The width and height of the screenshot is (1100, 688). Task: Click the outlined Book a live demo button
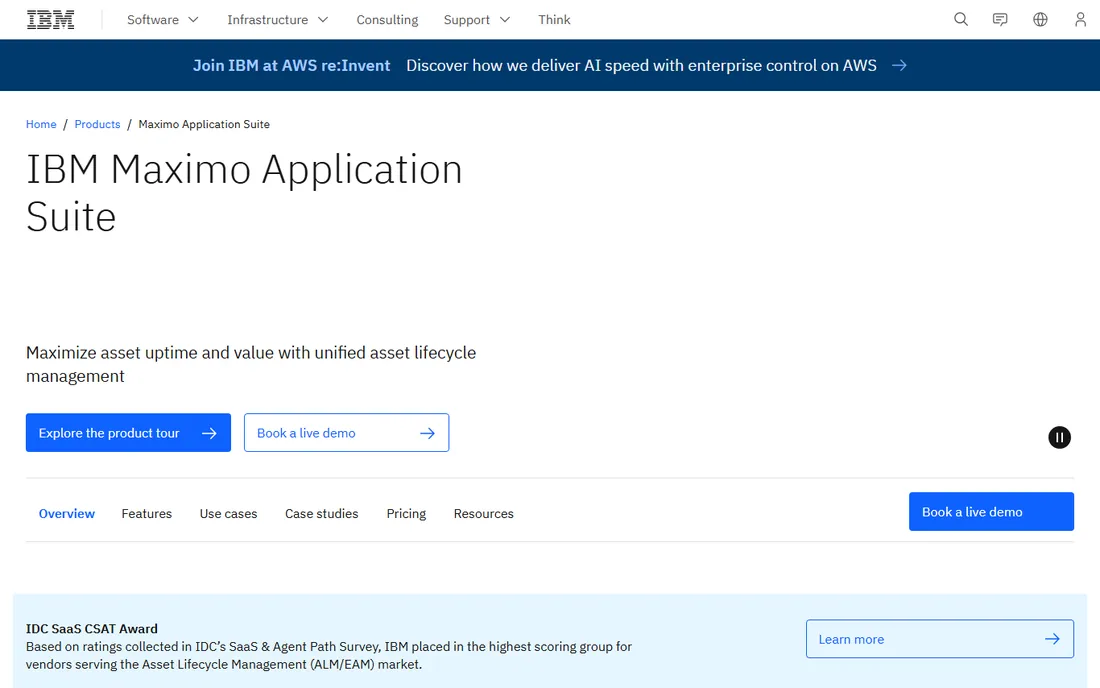point(347,433)
